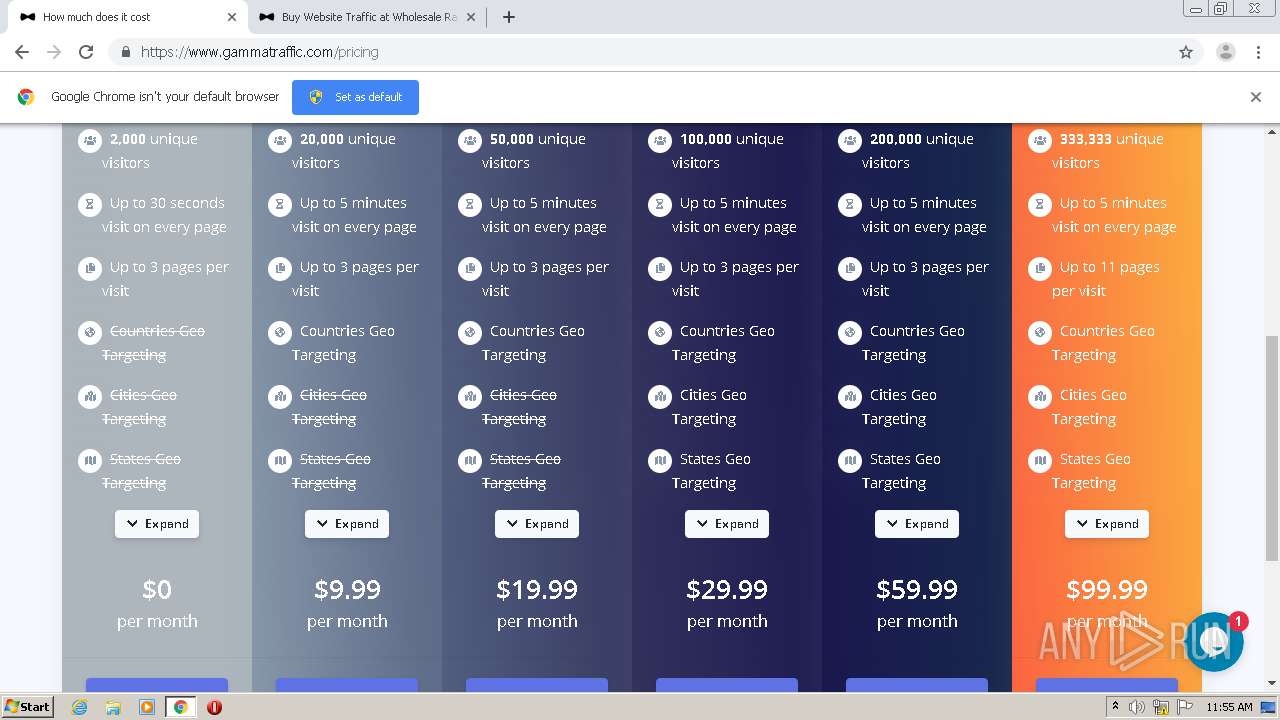
Task: Click the $99.99 price text
Action: click(1107, 589)
